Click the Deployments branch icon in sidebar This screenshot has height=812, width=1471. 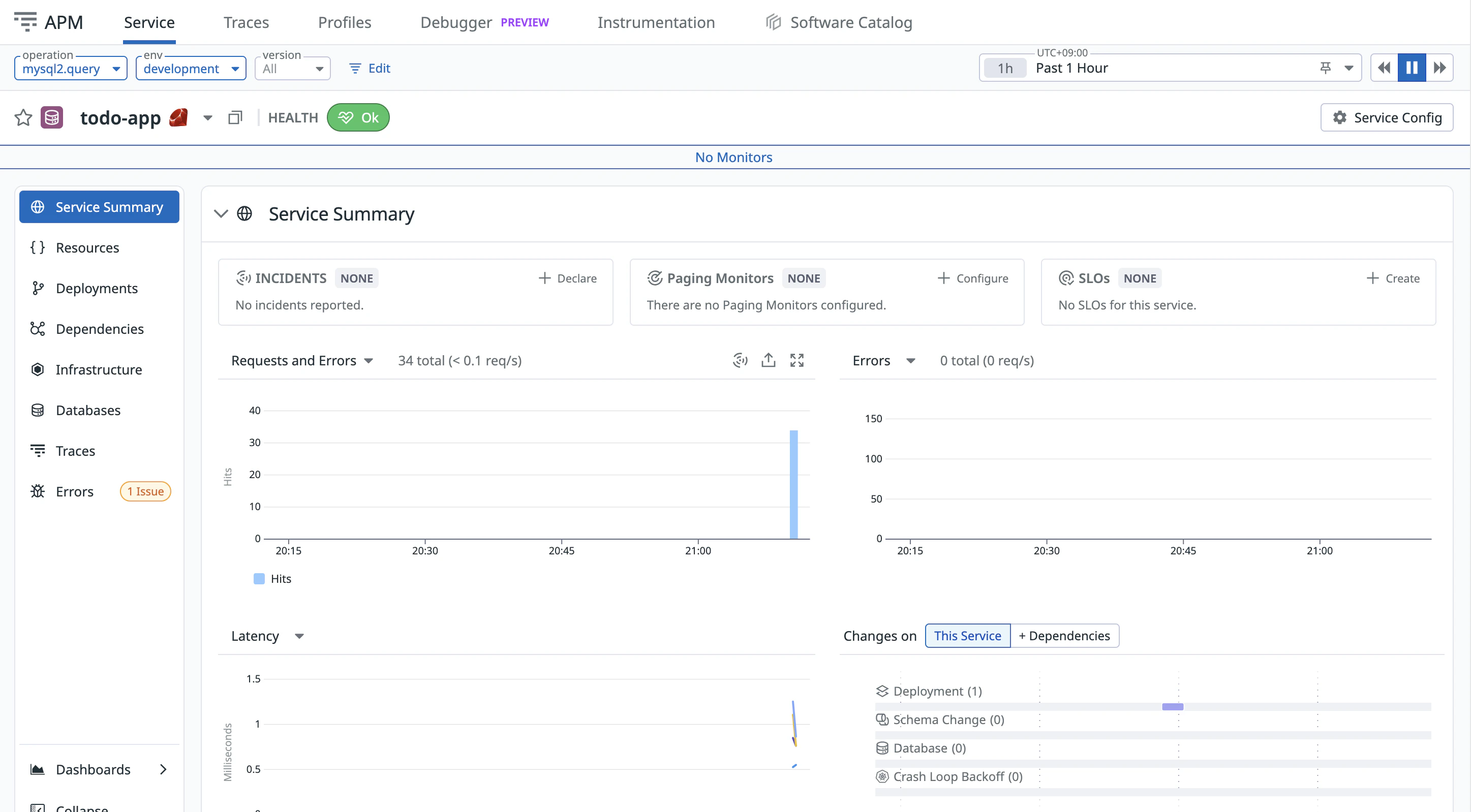tap(38, 289)
